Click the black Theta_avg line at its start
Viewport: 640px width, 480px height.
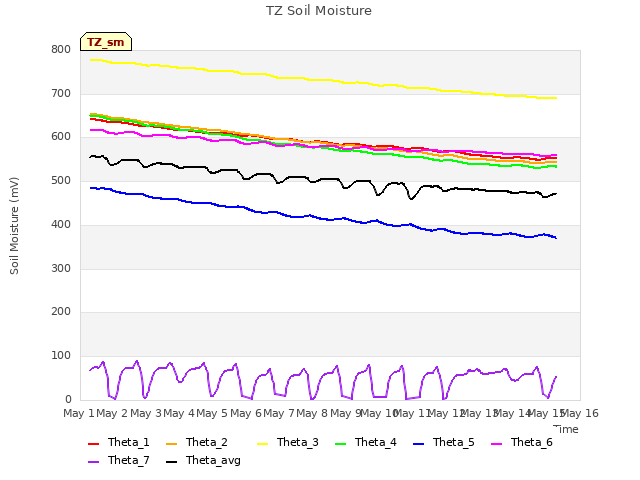(x=91, y=157)
